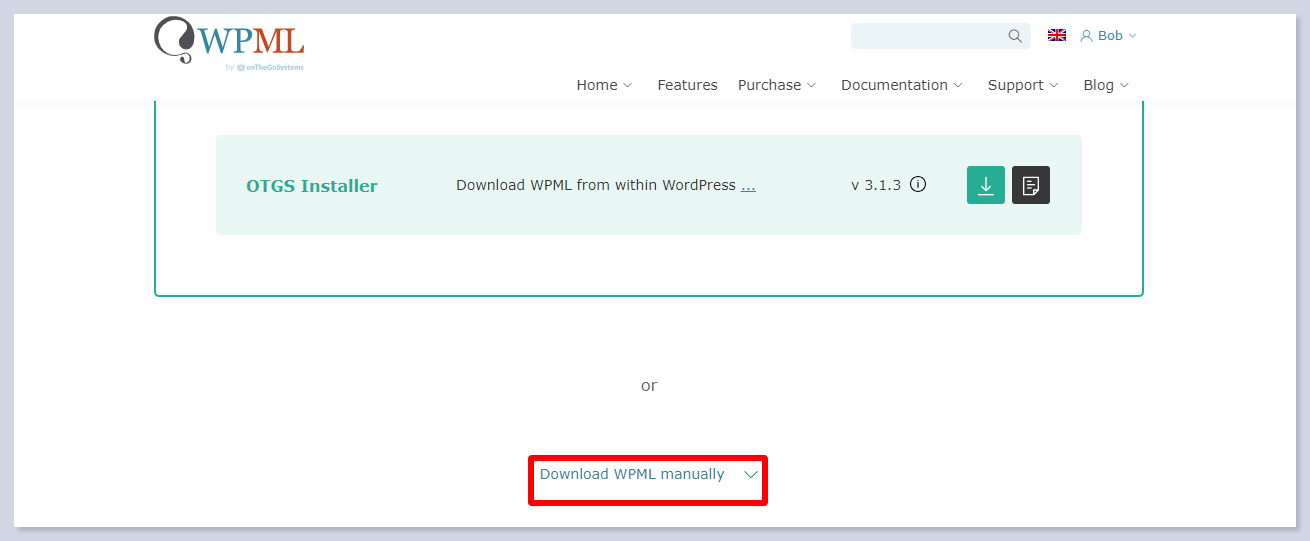This screenshot has width=1310, height=541.
Task: Open the Bob account dropdown arrow
Action: click(x=1132, y=36)
